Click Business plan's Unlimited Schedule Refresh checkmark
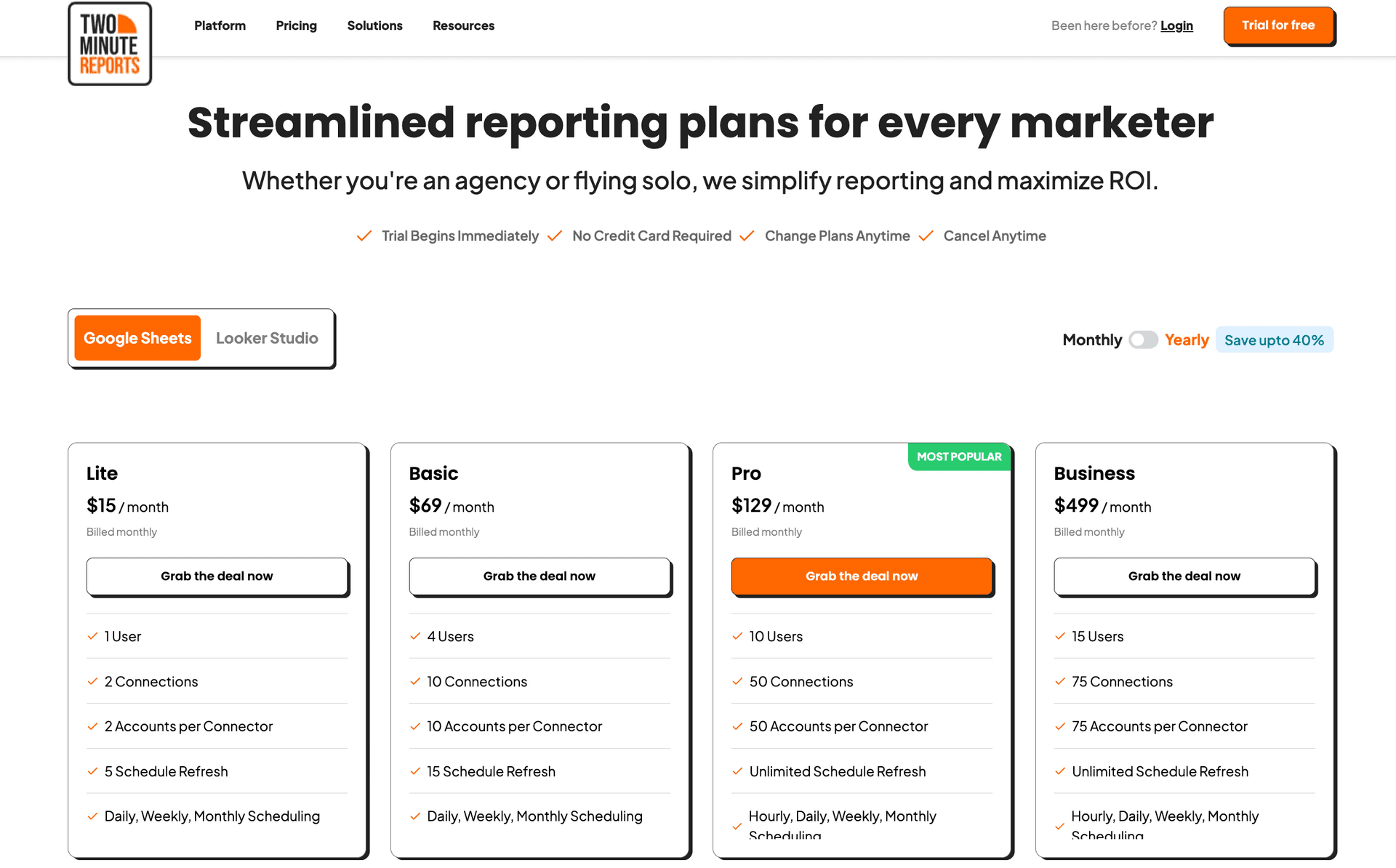This screenshot has width=1396, height=868. 1060,771
